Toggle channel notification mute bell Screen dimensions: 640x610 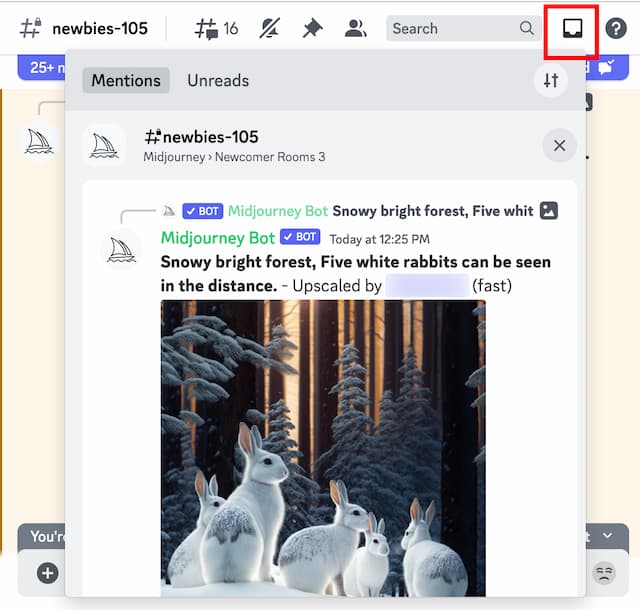[269, 28]
